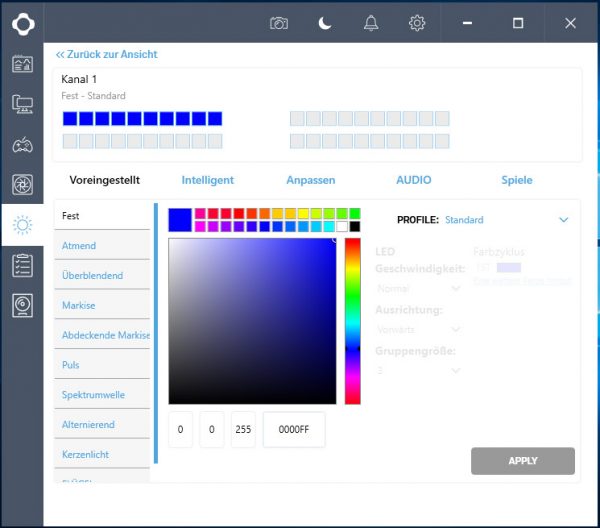The width and height of the screenshot is (600, 528).
Task: Open the Ausrichtung Vorwärts dropdown
Action: [x=418, y=329]
